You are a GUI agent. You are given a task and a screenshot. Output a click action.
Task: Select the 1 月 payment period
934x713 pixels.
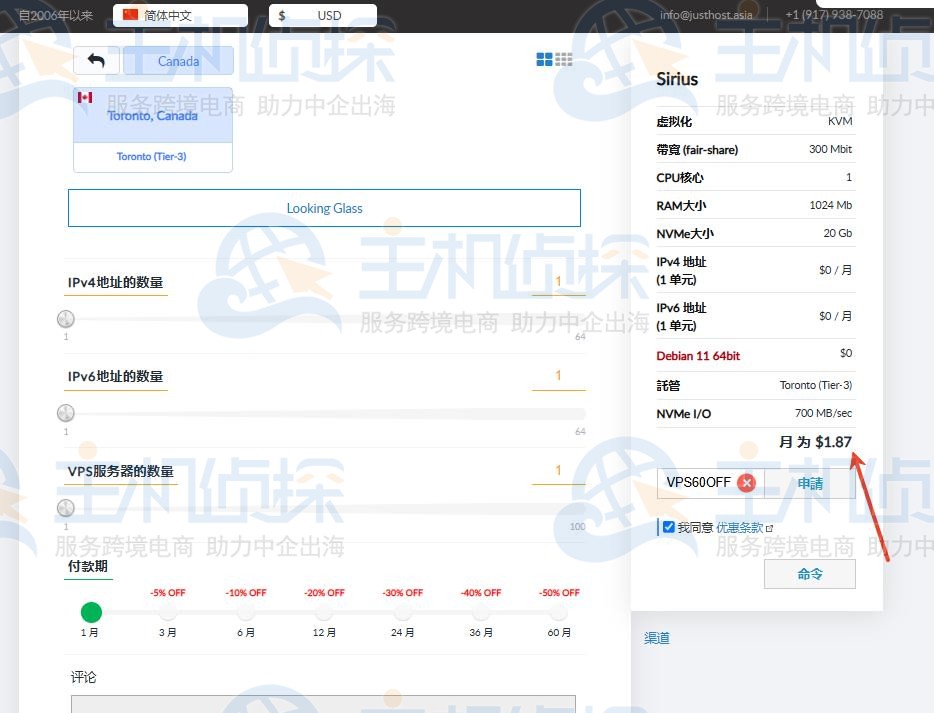tap(91, 612)
